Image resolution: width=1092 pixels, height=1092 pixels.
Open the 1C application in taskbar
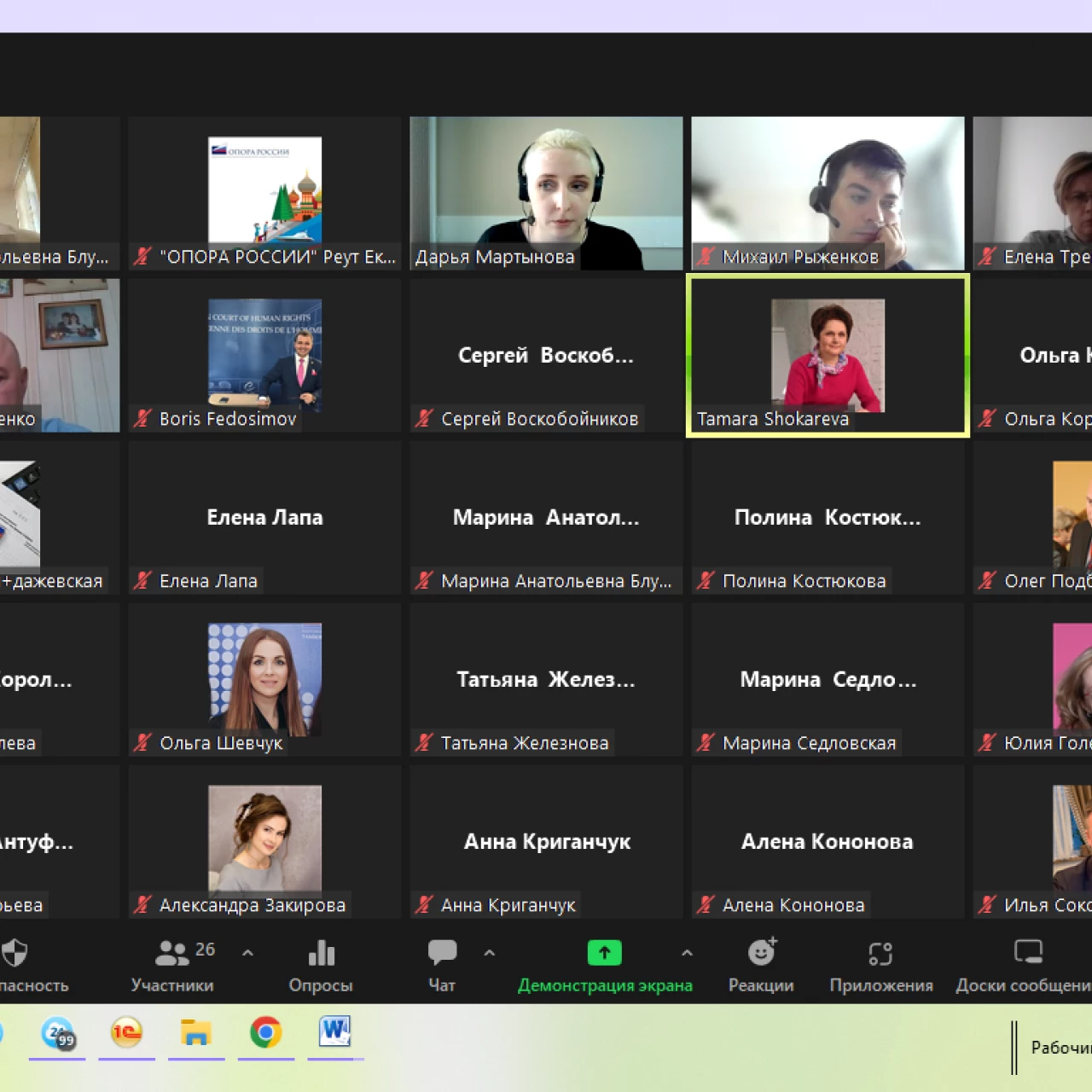(126, 1032)
